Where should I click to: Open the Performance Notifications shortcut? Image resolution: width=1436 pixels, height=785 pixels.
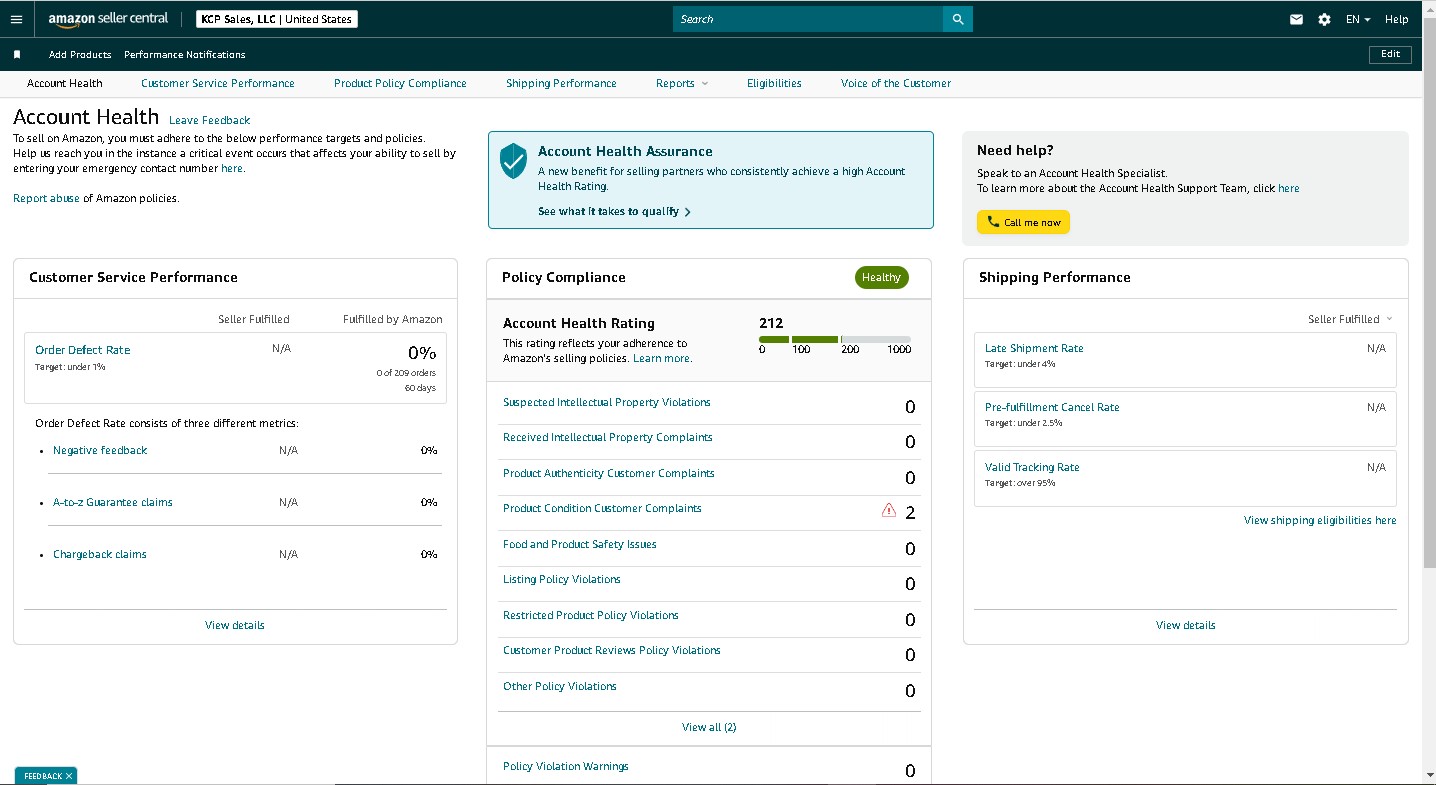tap(185, 55)
